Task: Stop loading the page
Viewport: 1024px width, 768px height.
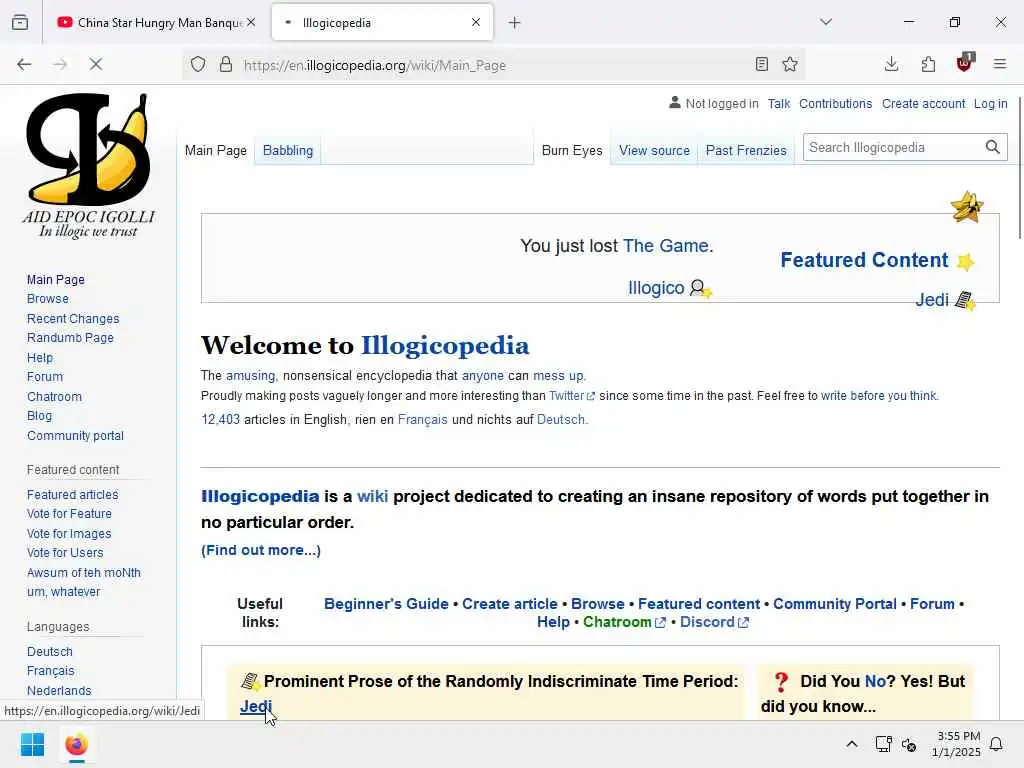Action: tap(95, 64)
